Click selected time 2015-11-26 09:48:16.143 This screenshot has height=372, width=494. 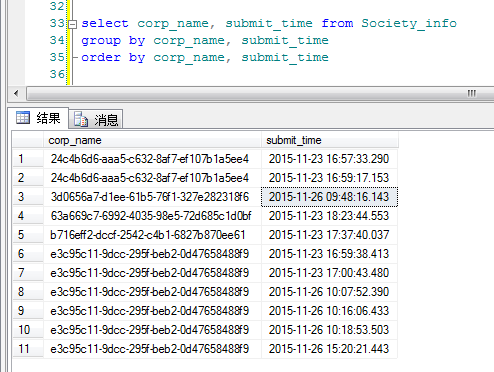[330, 197]
